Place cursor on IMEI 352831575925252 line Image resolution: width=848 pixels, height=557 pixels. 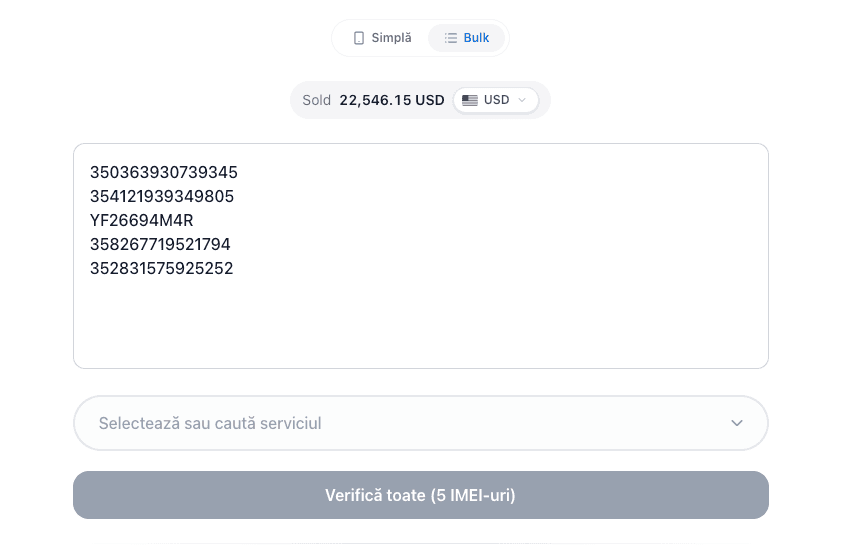point(162,269)
